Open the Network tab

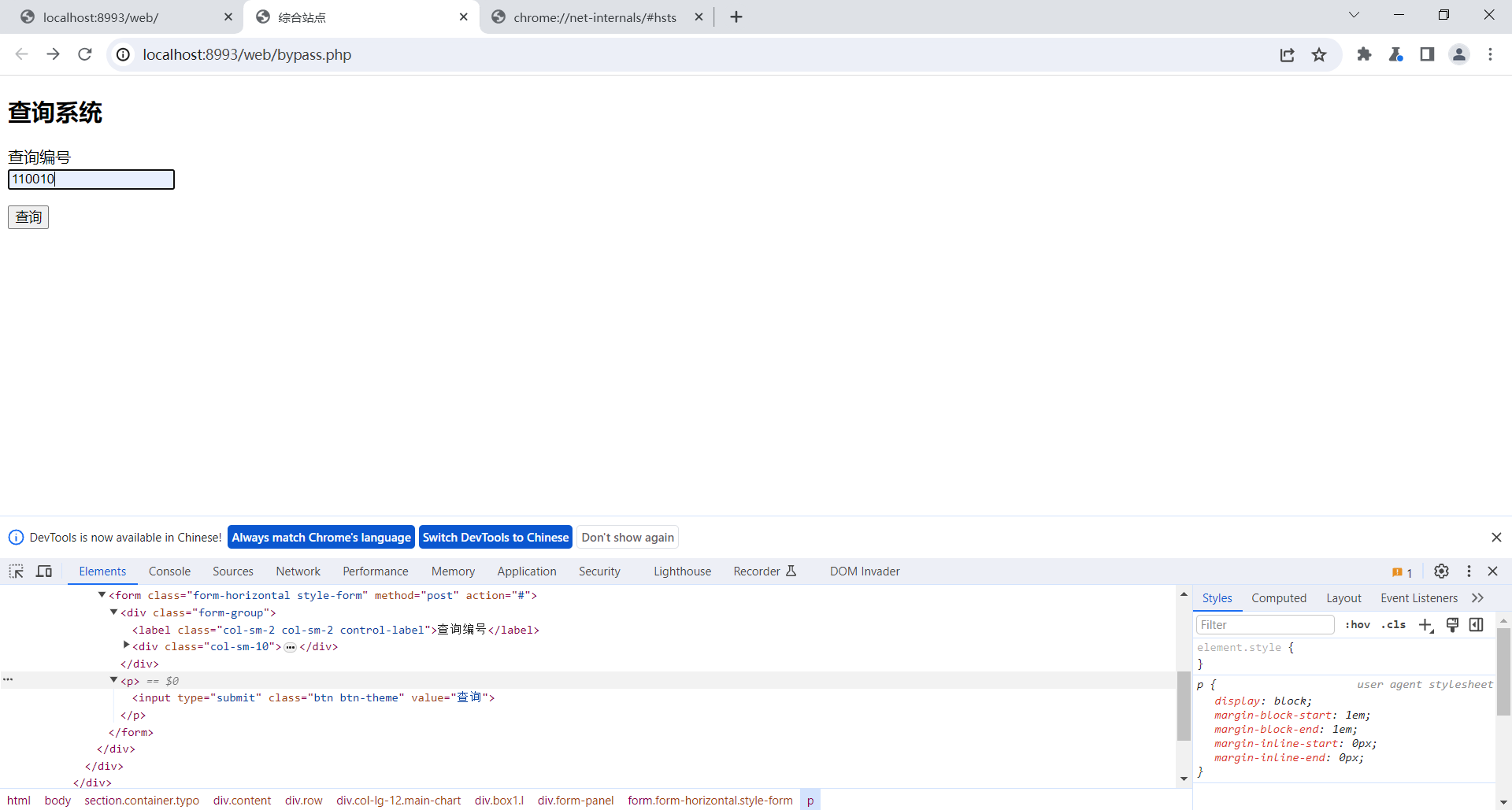(x=298, y=571)
